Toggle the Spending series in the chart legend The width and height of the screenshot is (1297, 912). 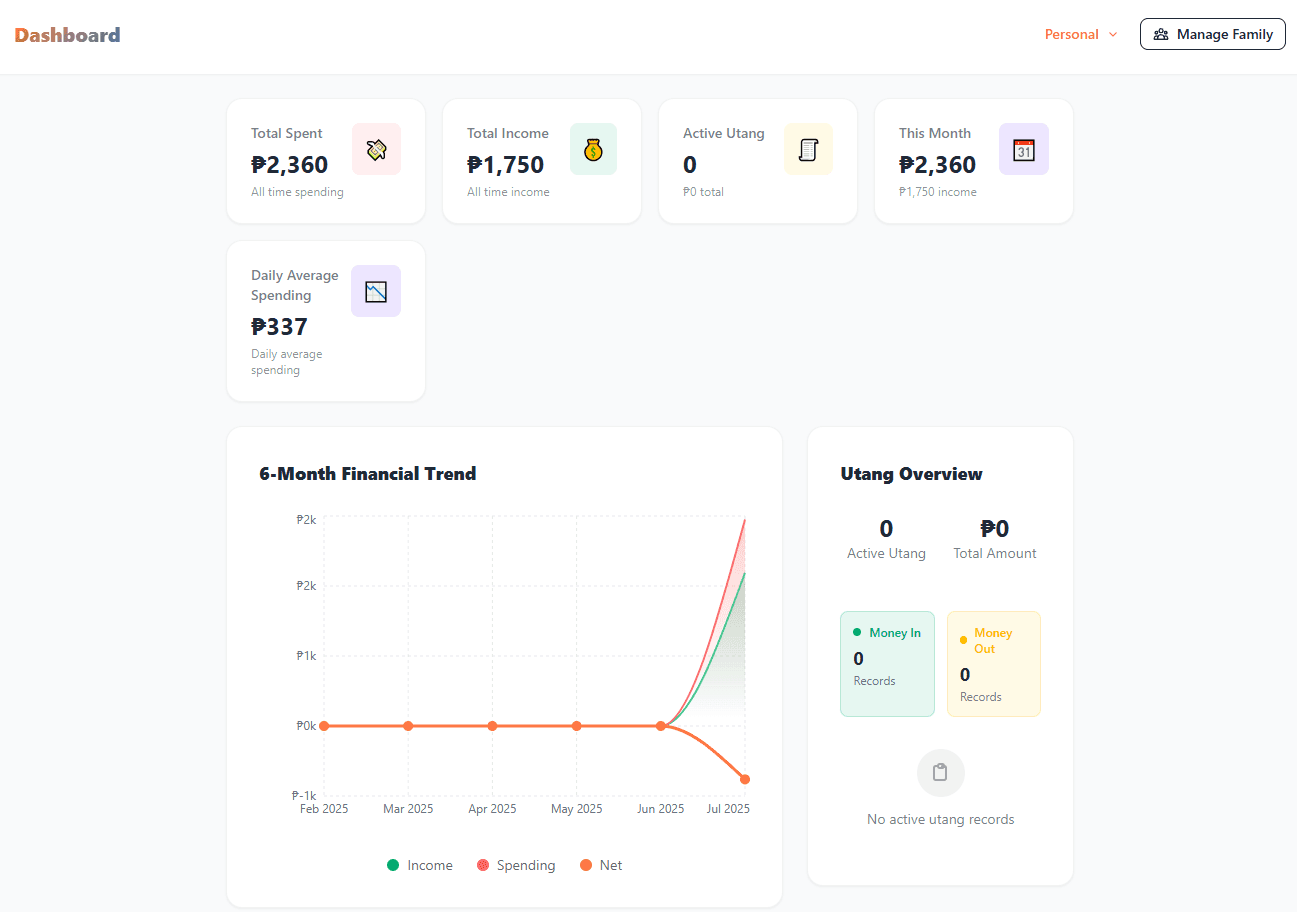coord(516,865)
